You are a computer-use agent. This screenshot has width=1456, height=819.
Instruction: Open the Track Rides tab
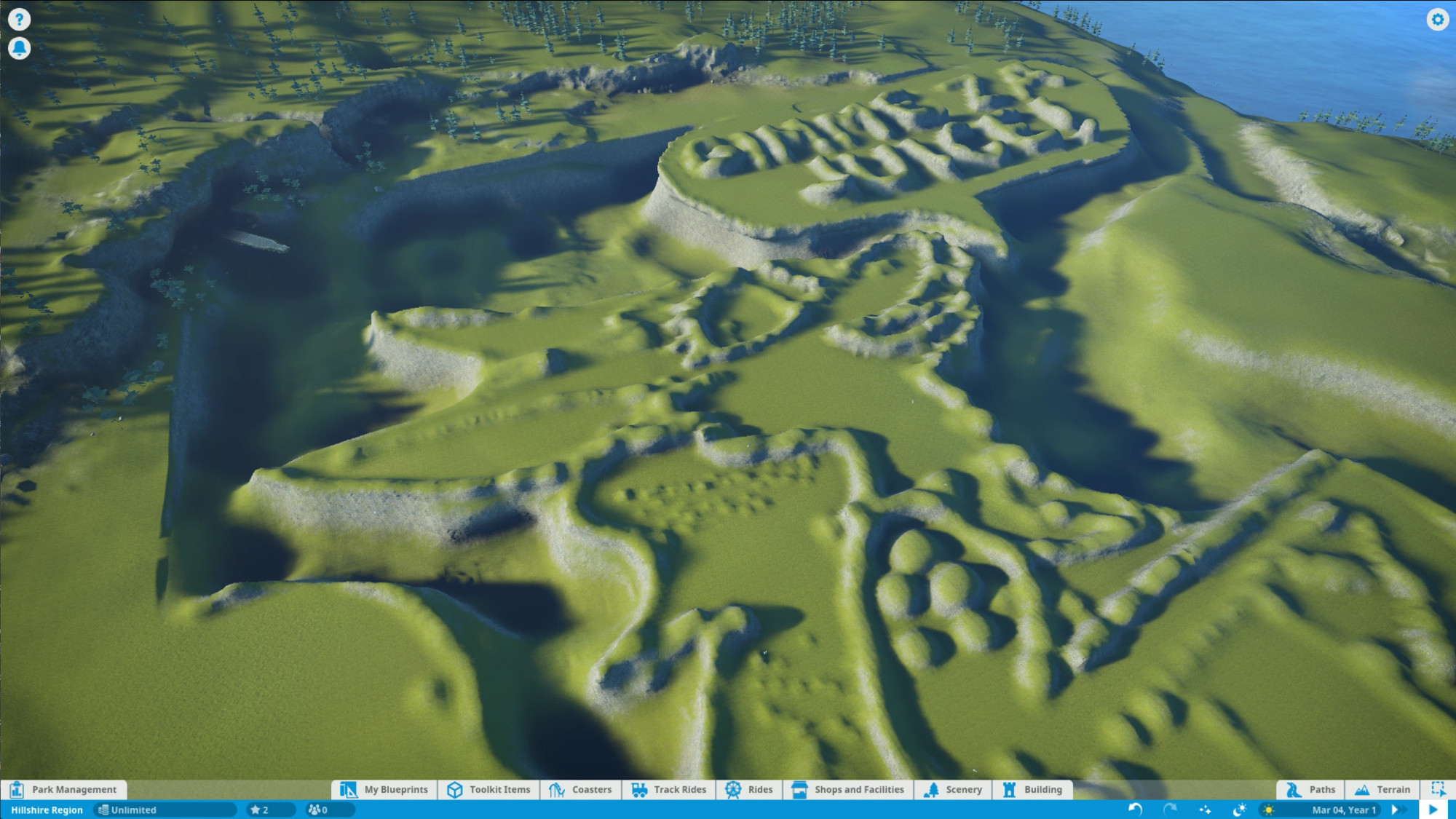click(x=669, y=790)
